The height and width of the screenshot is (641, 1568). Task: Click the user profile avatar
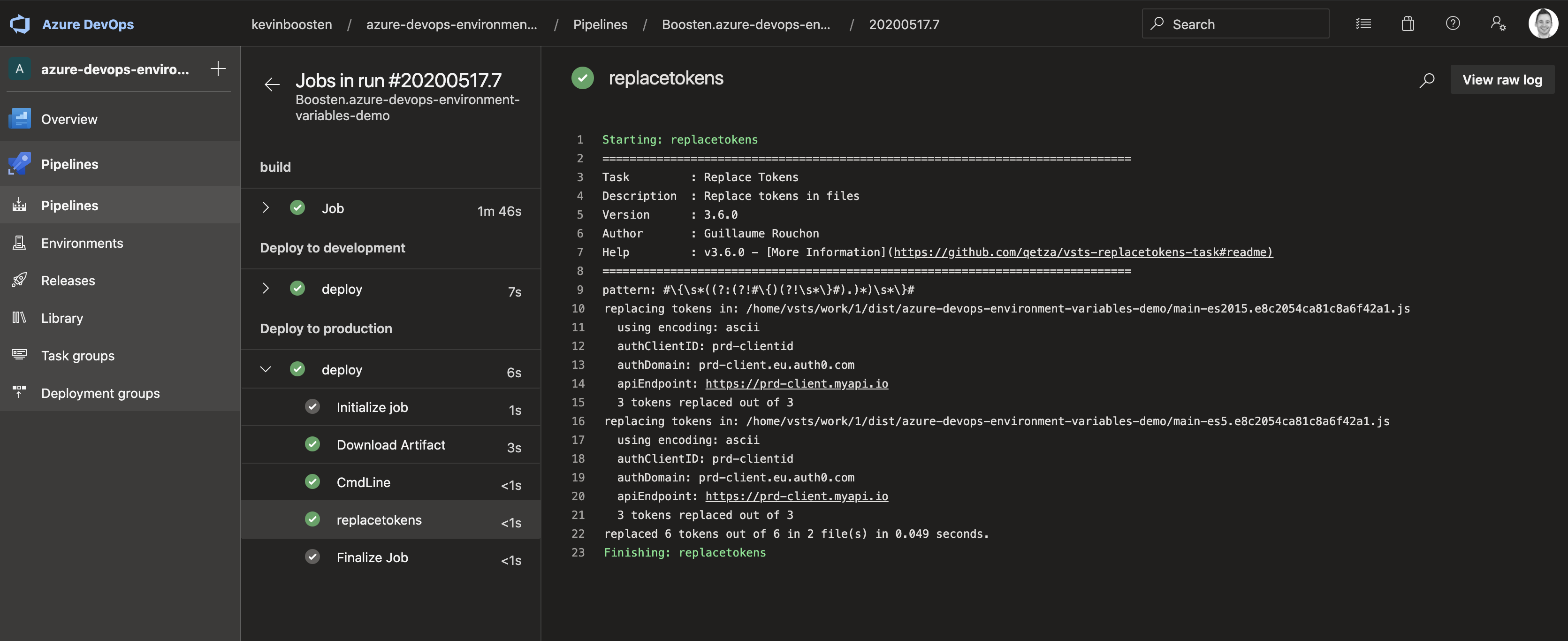point(1544,24)
